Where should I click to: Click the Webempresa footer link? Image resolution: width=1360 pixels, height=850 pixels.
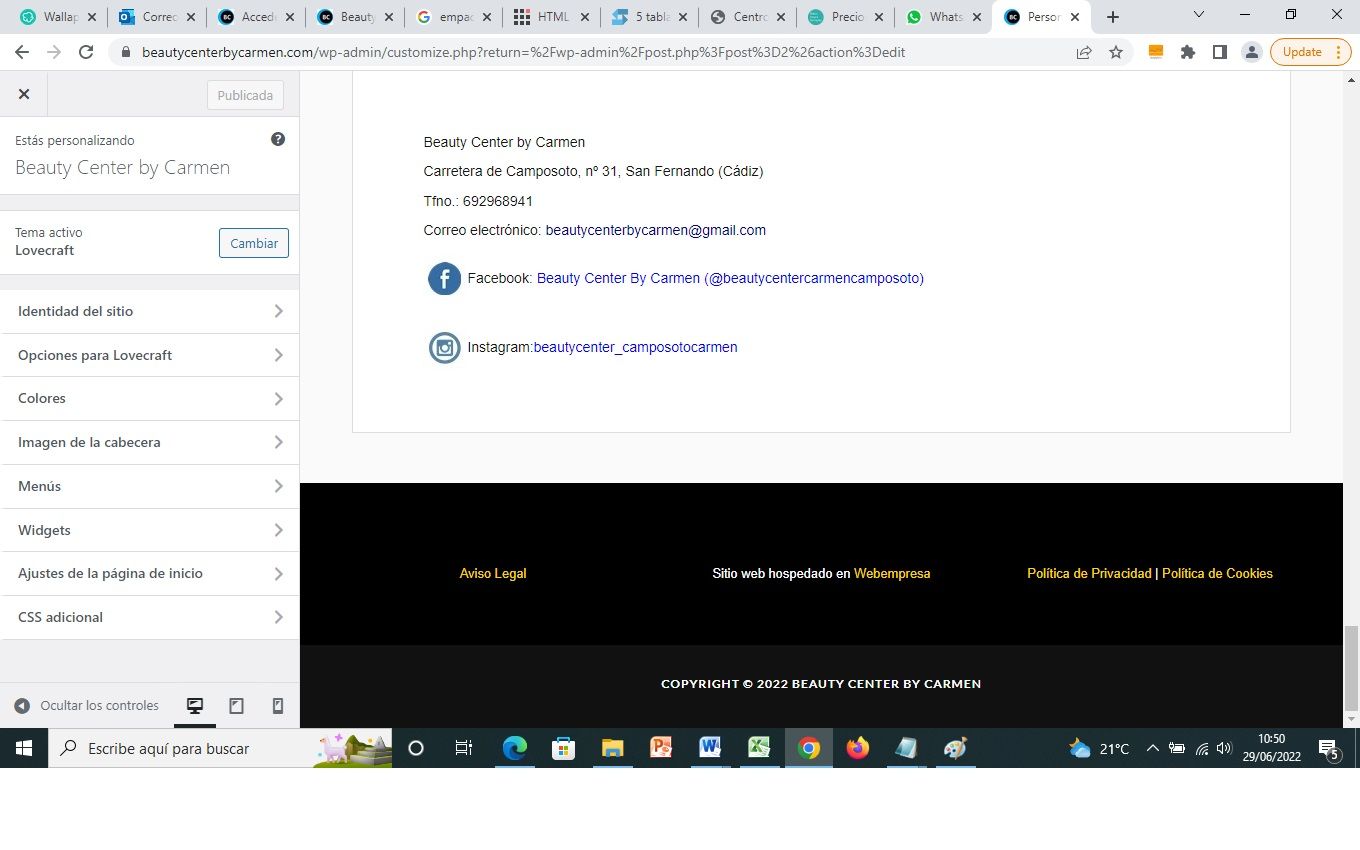[892, 573]
